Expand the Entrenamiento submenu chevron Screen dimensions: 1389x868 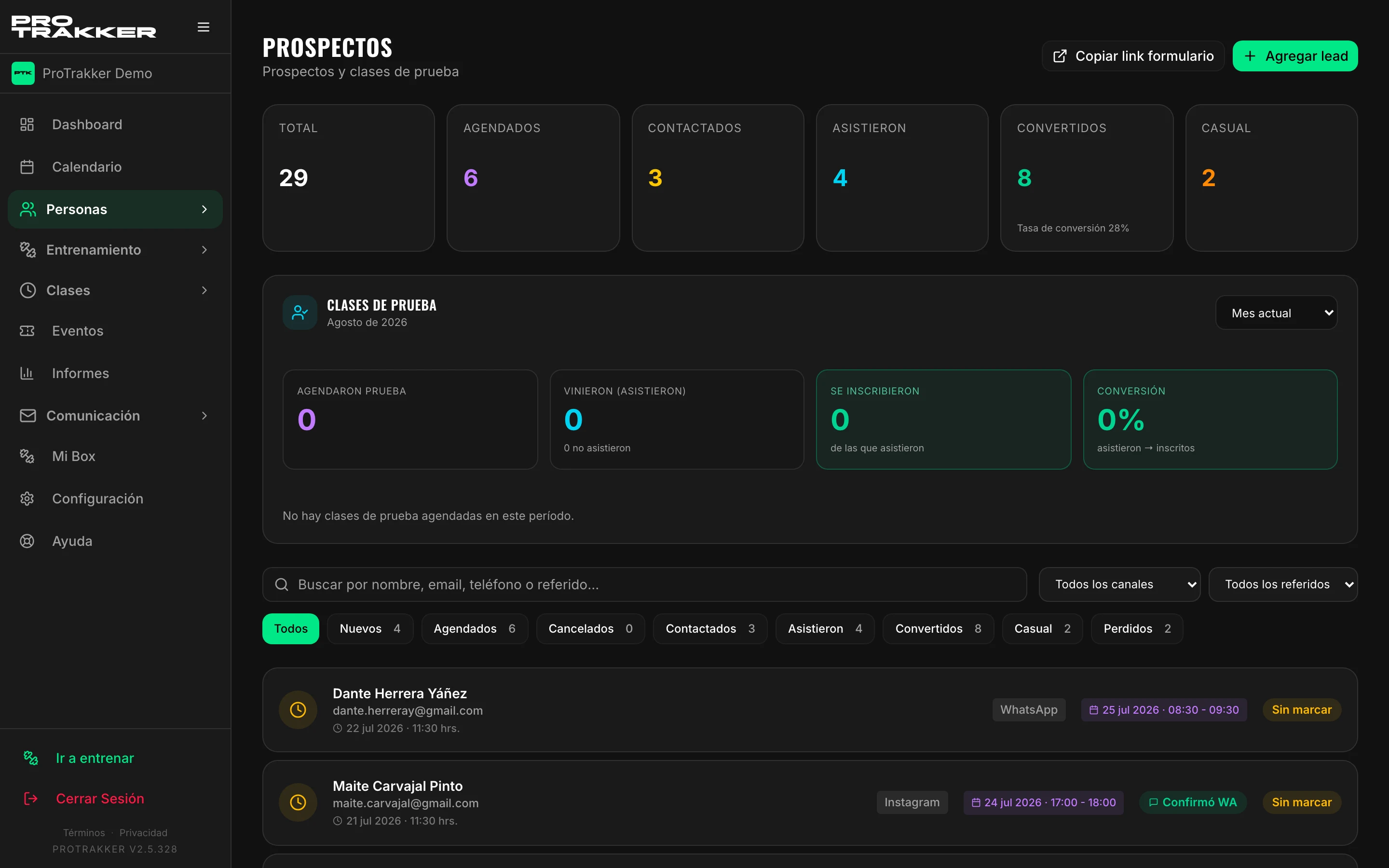(x=204, y=250)
